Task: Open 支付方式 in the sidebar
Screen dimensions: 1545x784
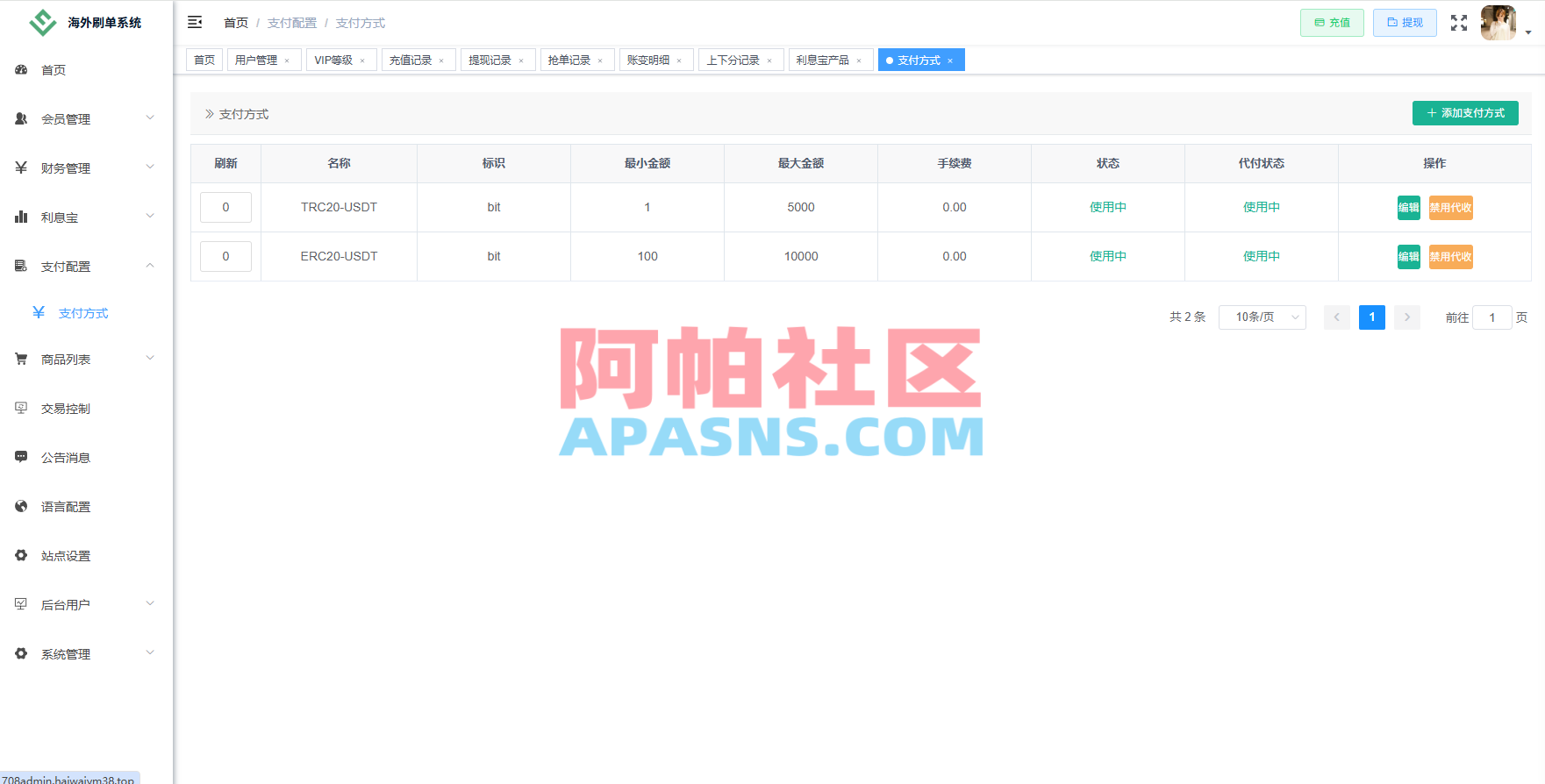Action: 86,313
